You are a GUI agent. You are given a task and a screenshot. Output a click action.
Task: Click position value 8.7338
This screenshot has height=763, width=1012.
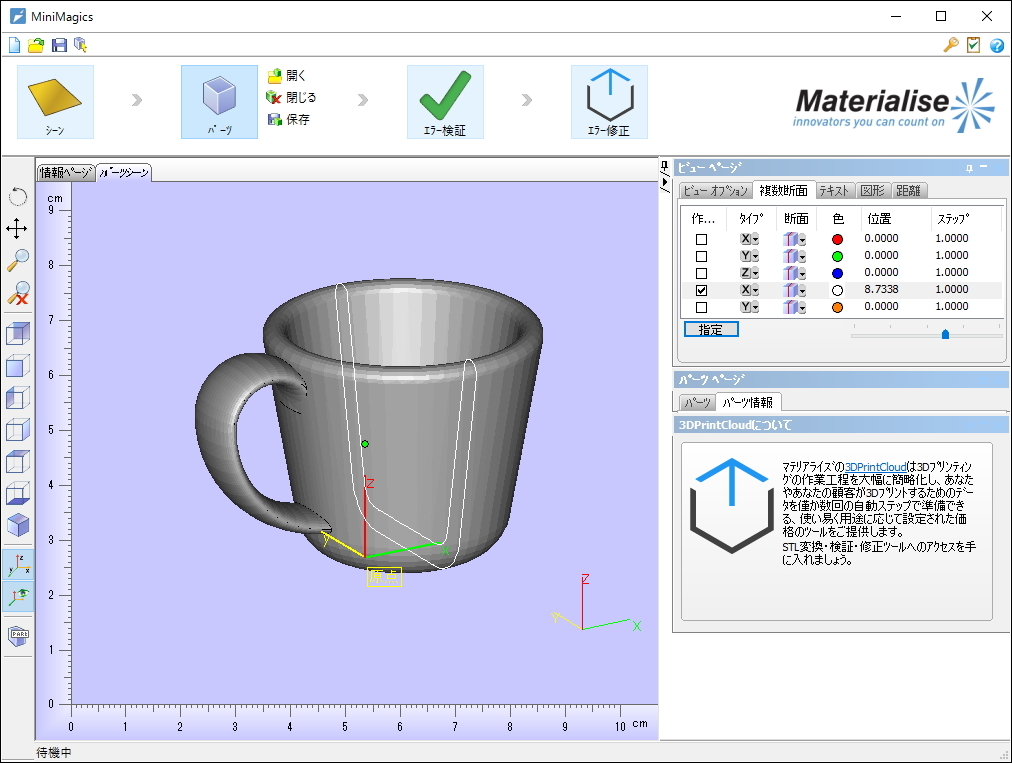(x=881, y=289)
